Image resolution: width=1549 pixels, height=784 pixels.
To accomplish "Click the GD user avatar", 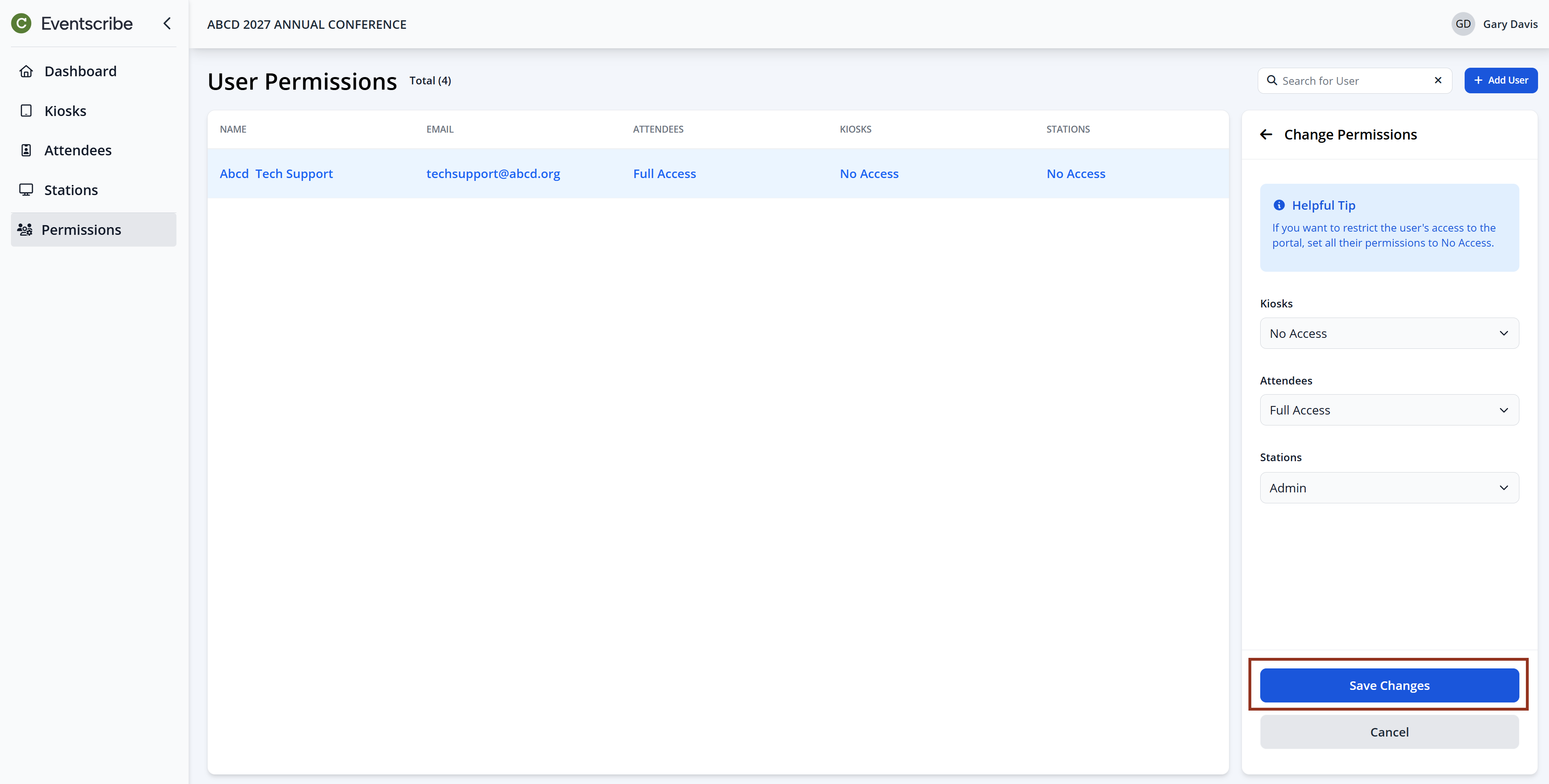I will [1463, 24].
